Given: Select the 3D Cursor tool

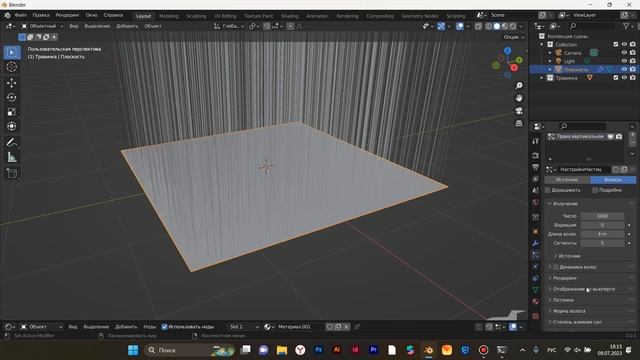Looking at the screenshot, I should (12, 67).
